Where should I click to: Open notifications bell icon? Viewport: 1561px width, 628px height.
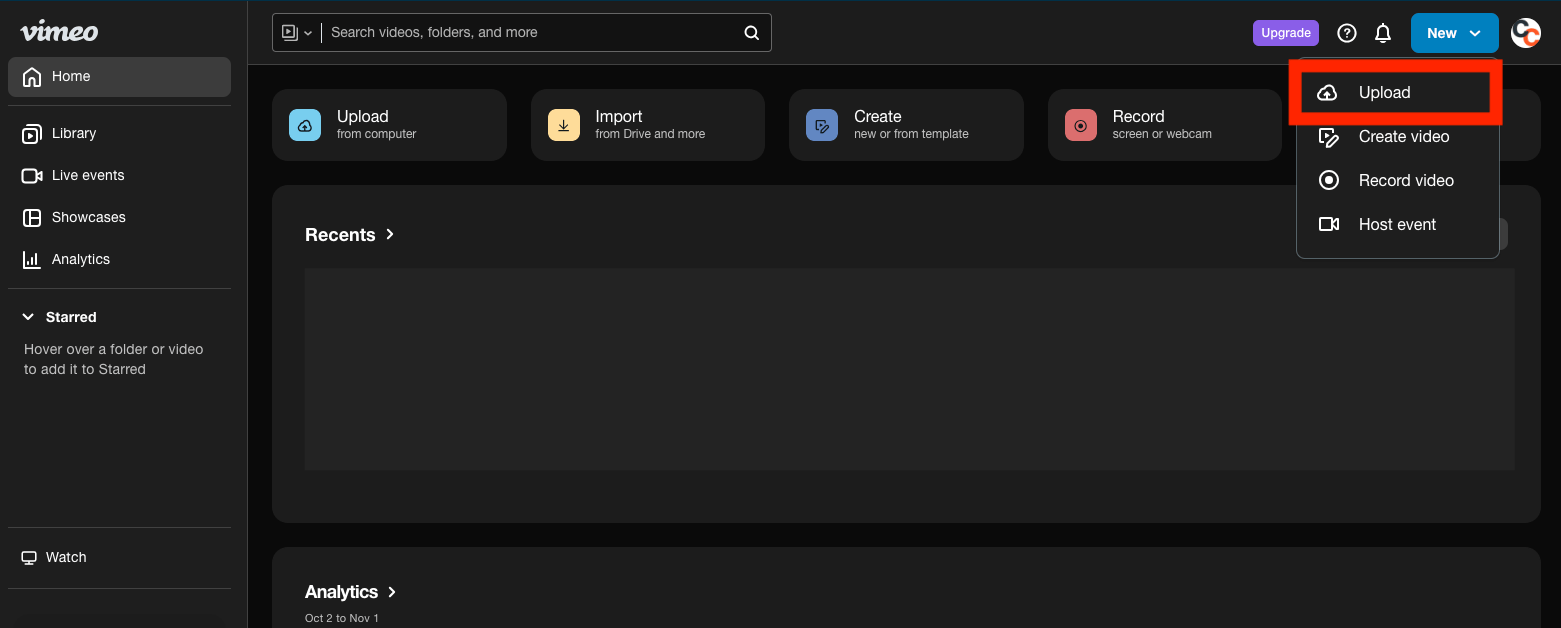[x=1383, y=33]
